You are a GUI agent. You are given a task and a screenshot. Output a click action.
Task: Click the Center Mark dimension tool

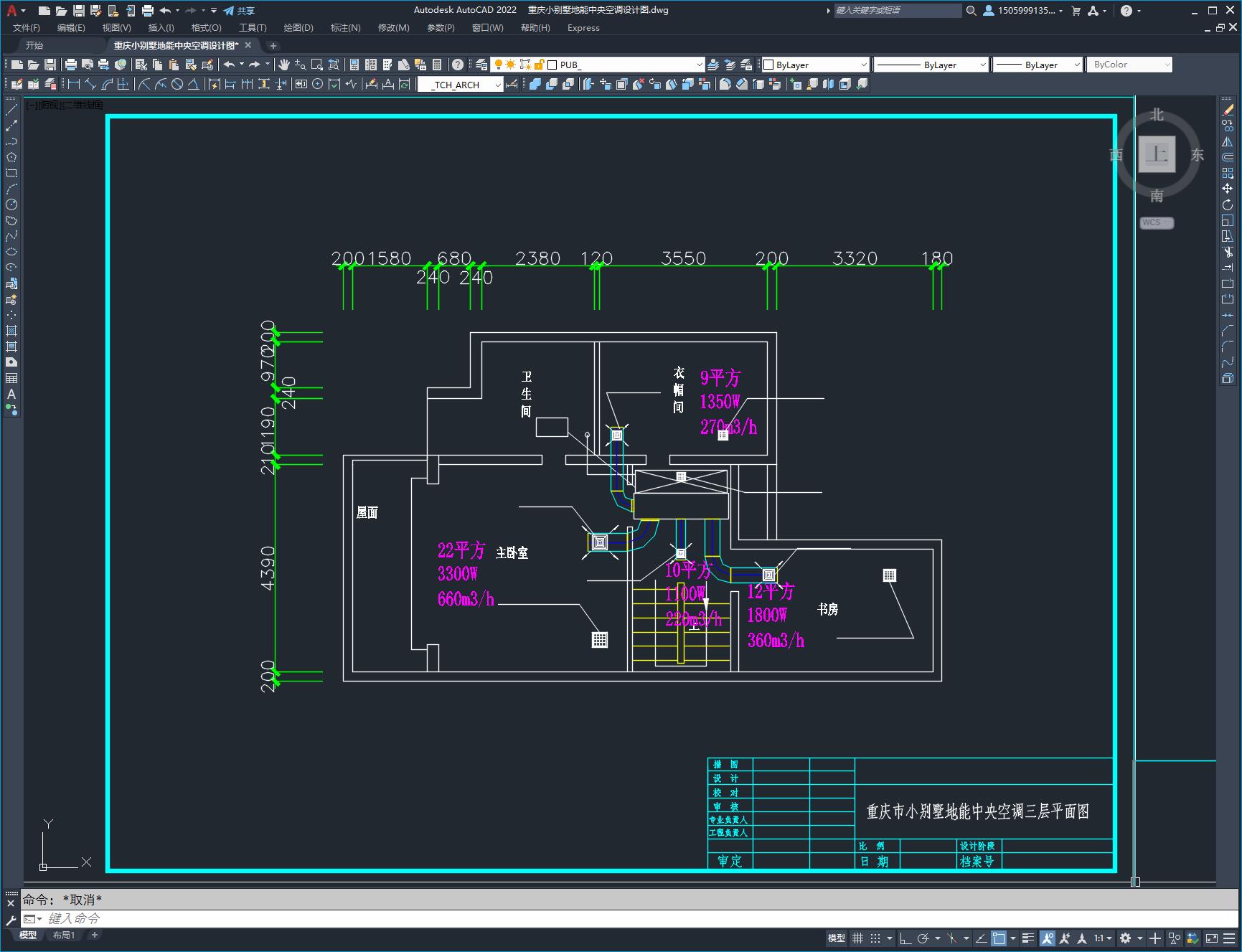pos(317,84)
